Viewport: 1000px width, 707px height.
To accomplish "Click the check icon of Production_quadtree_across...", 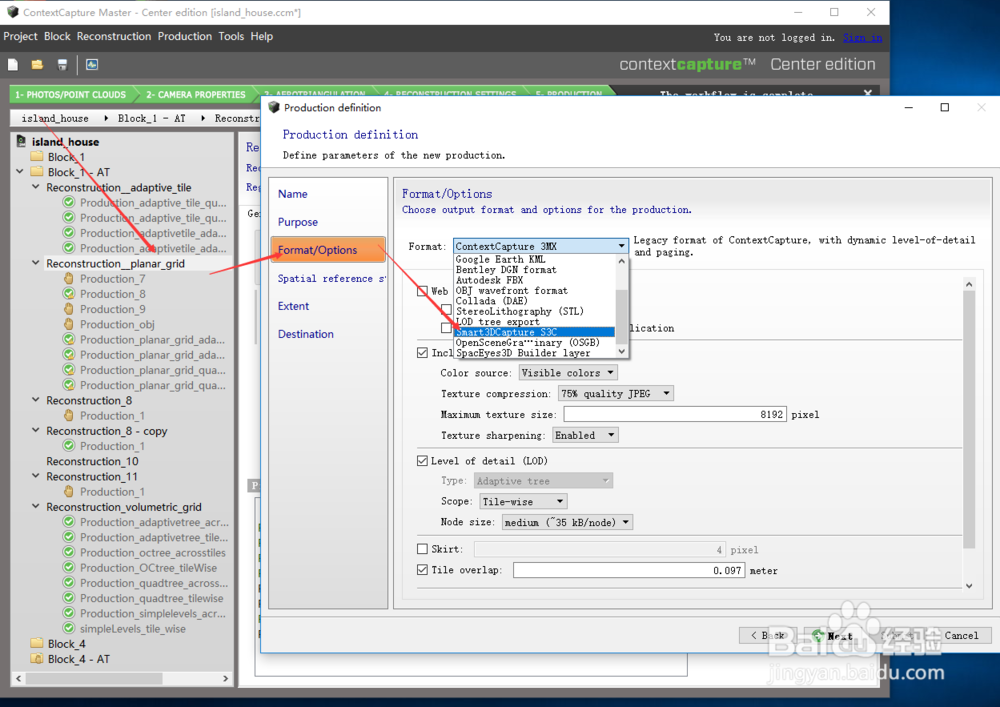I will (x=69, y=583).
